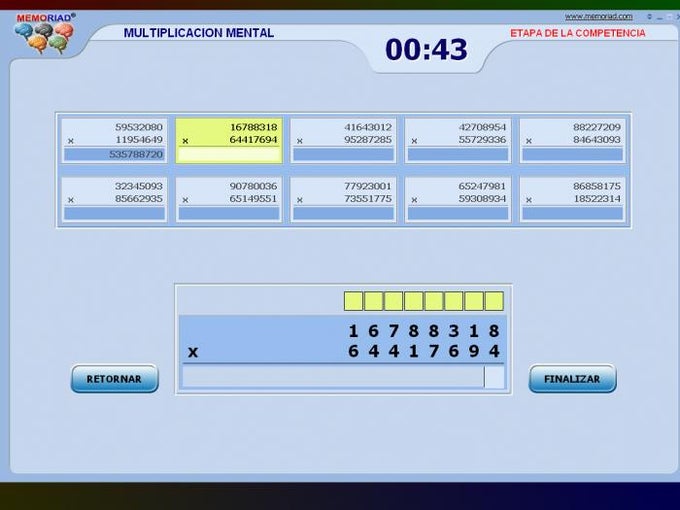
Task: Click the answer field under 84643093
Action: [572, 154]
